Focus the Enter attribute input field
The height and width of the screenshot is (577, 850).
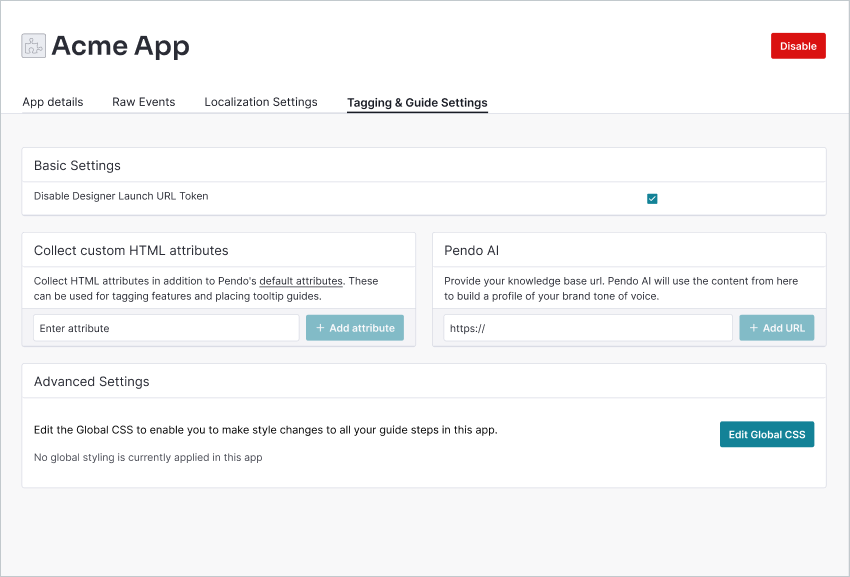(166, 328)
